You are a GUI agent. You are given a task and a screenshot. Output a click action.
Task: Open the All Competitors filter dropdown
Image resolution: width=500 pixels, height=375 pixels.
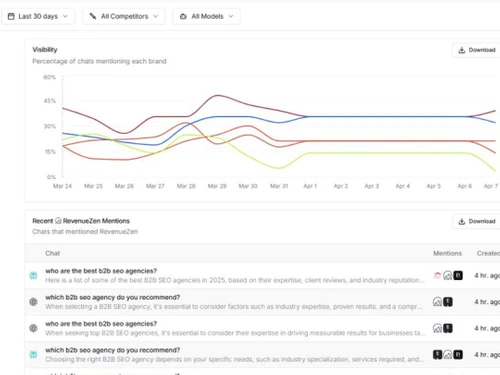[124, 16]
